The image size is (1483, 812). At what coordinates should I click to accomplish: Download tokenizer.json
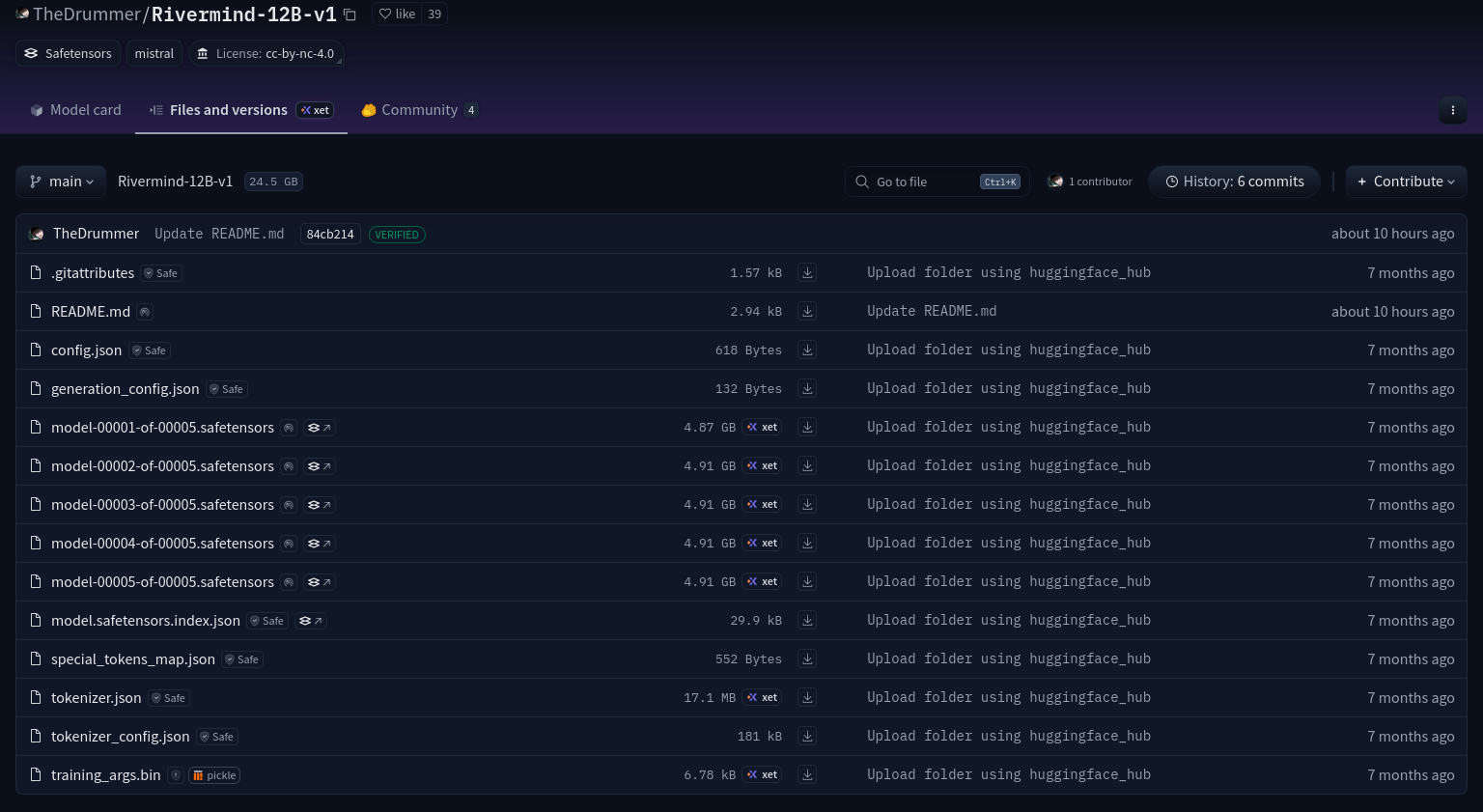click(807, 697)
